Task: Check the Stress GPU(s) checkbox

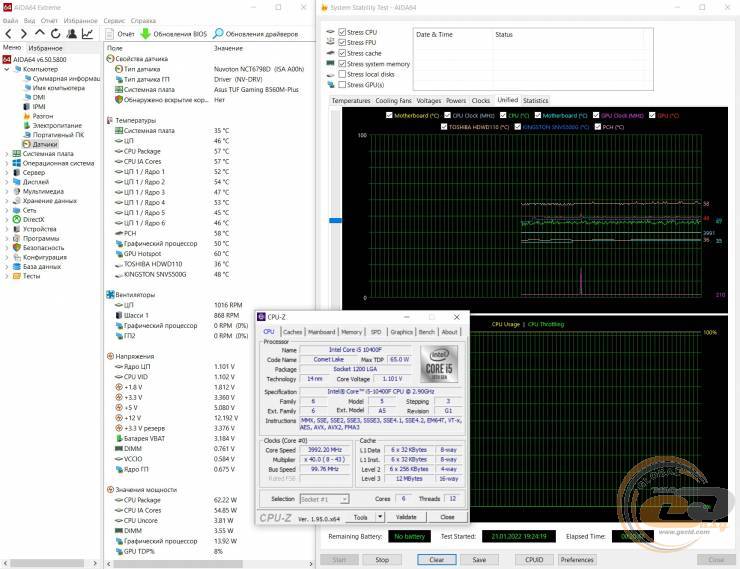Action: (x=343, y=85)
